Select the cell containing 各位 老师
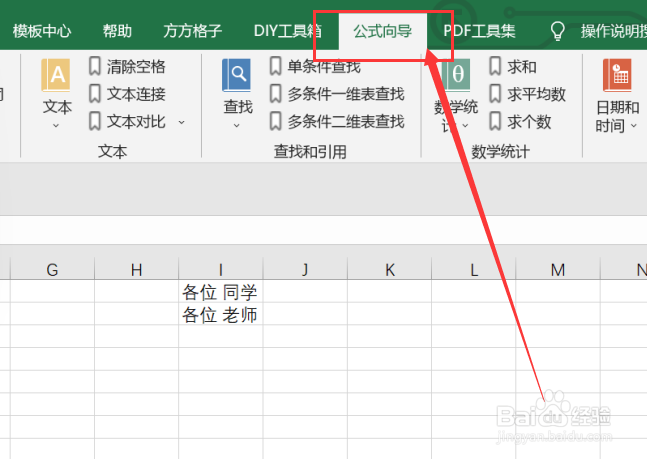The height and width of the screenshot is (459, 647). tap(221, 314)
